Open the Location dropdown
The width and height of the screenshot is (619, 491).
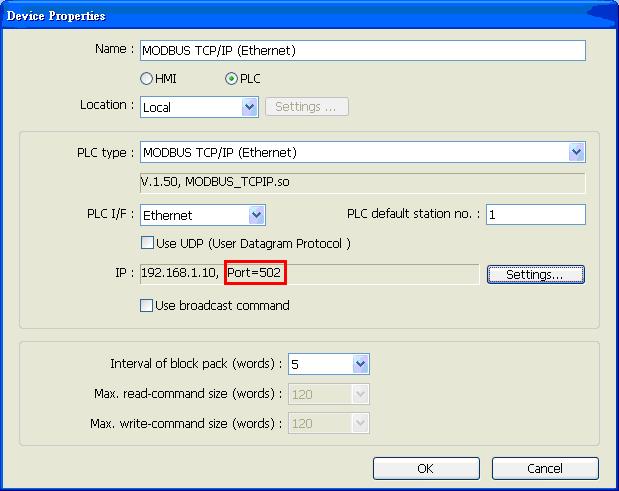tap(199, 107)
